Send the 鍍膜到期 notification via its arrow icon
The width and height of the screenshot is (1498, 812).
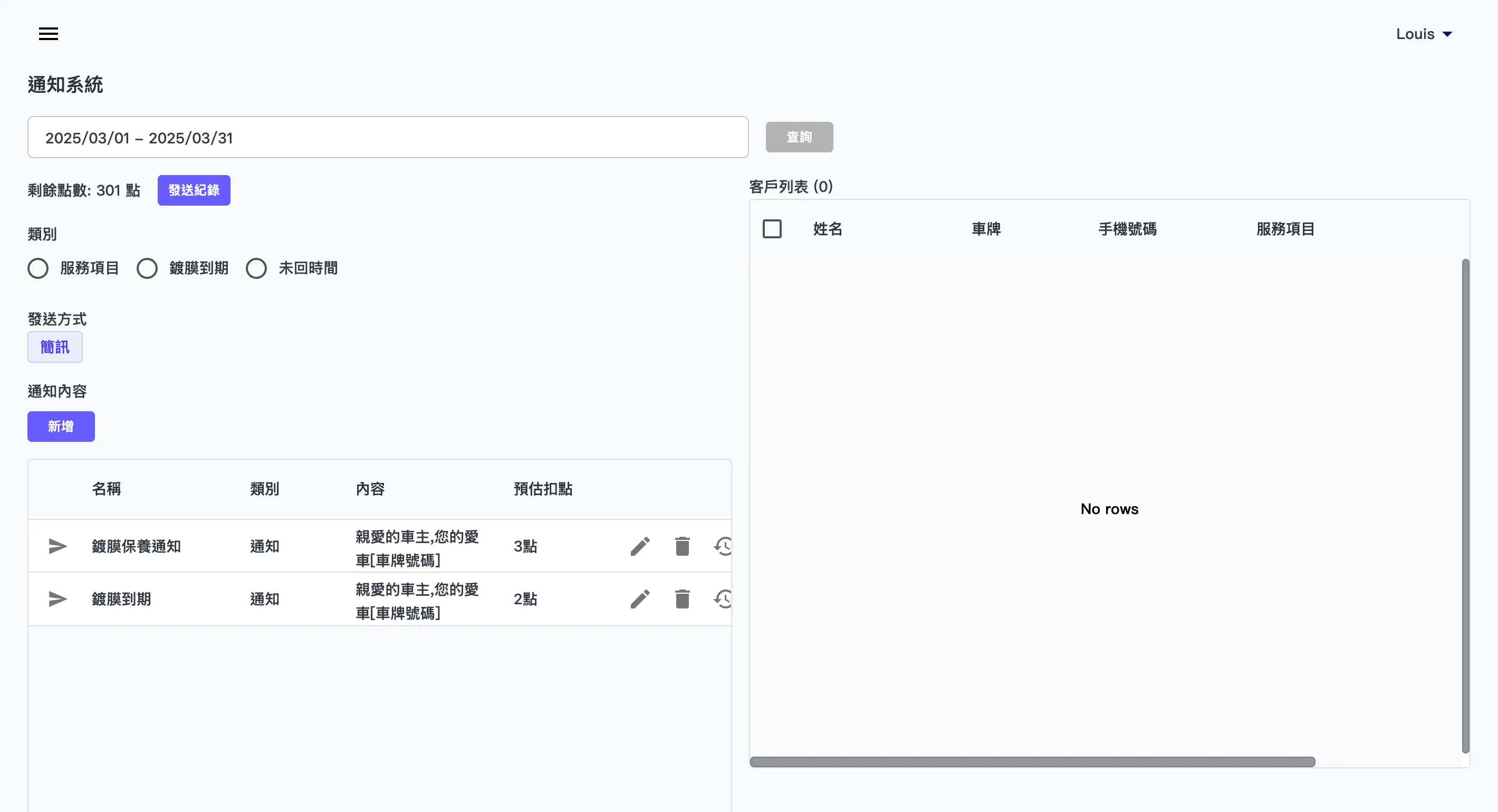point(57,598)
